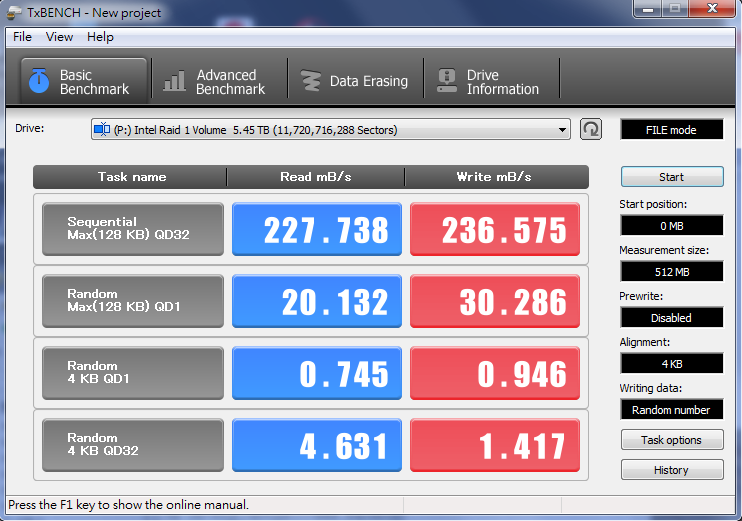The height and width of the screenshot is (521, 742).
Task: Click the TxBENCH title bar app icon
Action: pyautogui.click(x=13, y=12)
